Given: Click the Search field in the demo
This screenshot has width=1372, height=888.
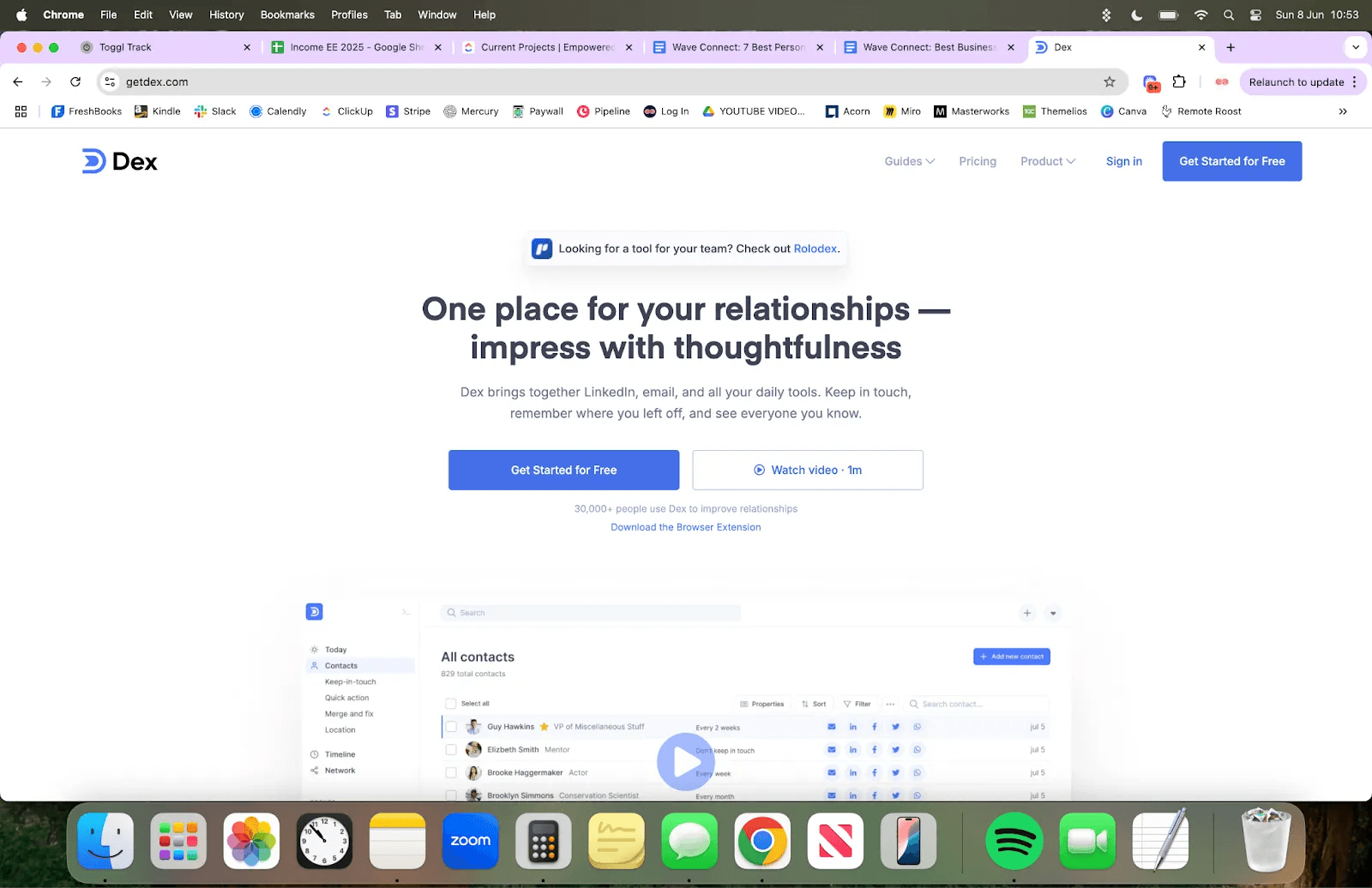Looking at the screenshot, I should [x=591, y=613].
